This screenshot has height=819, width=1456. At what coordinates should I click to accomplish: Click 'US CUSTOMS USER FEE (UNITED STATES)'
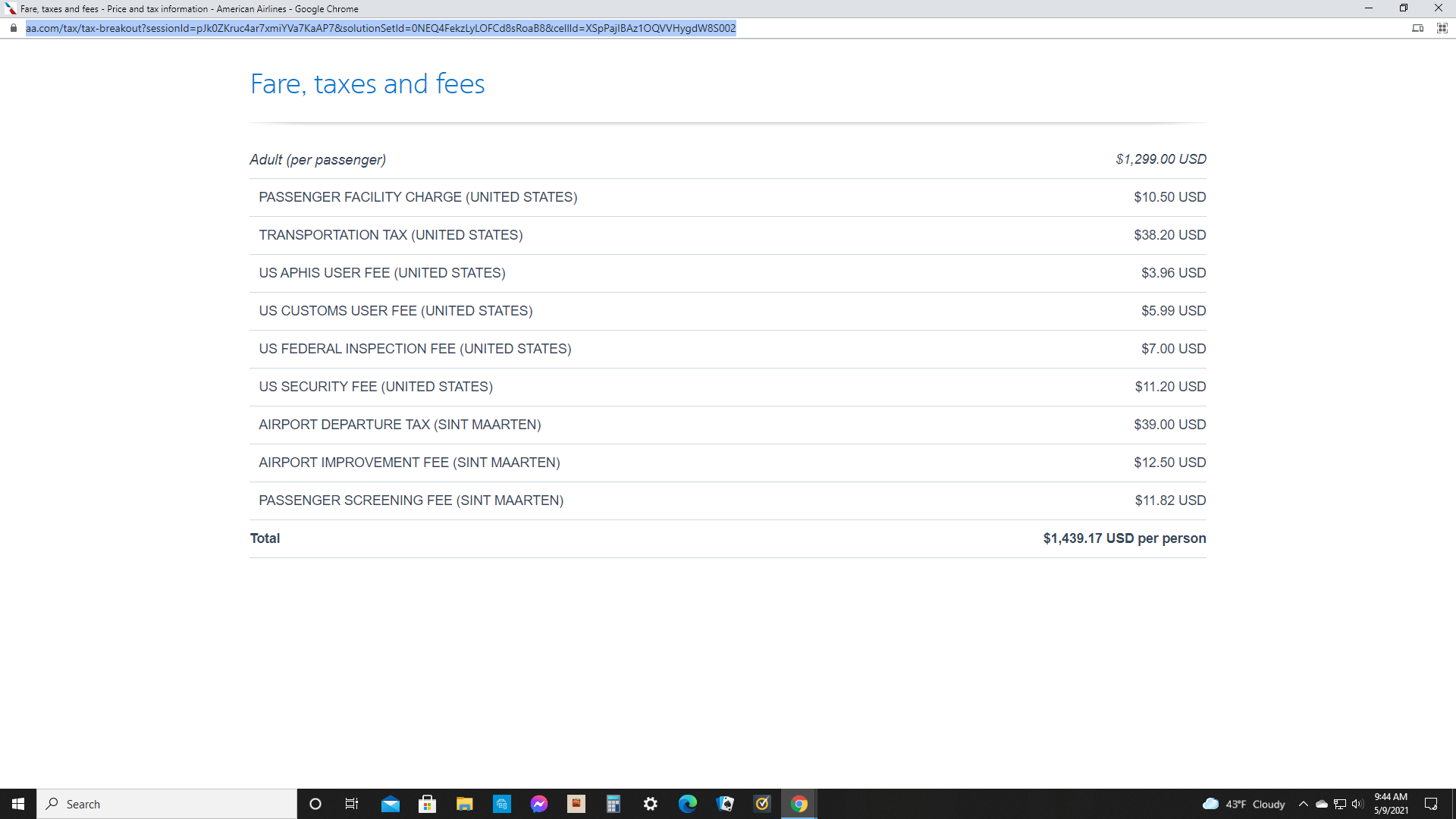click(396, 311)
